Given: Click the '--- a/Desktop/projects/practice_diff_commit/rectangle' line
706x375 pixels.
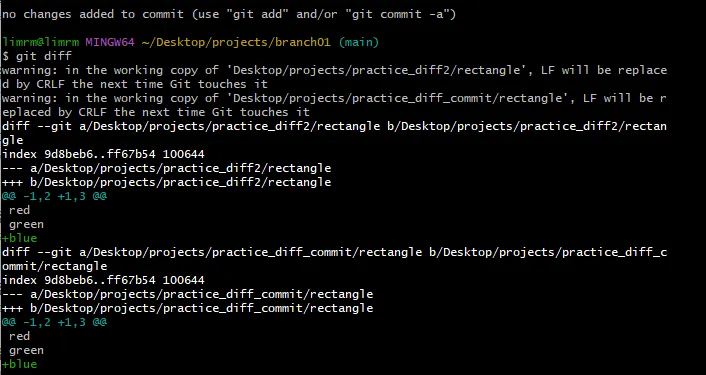Looking at the screenshot, I should coord(187,294).
